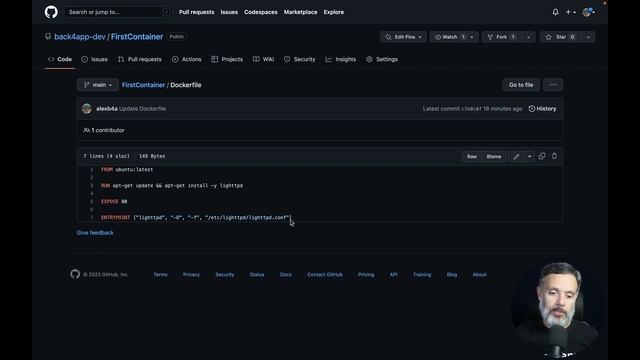
Task: Open the alexb4a author link
Action: pos(107,109)
